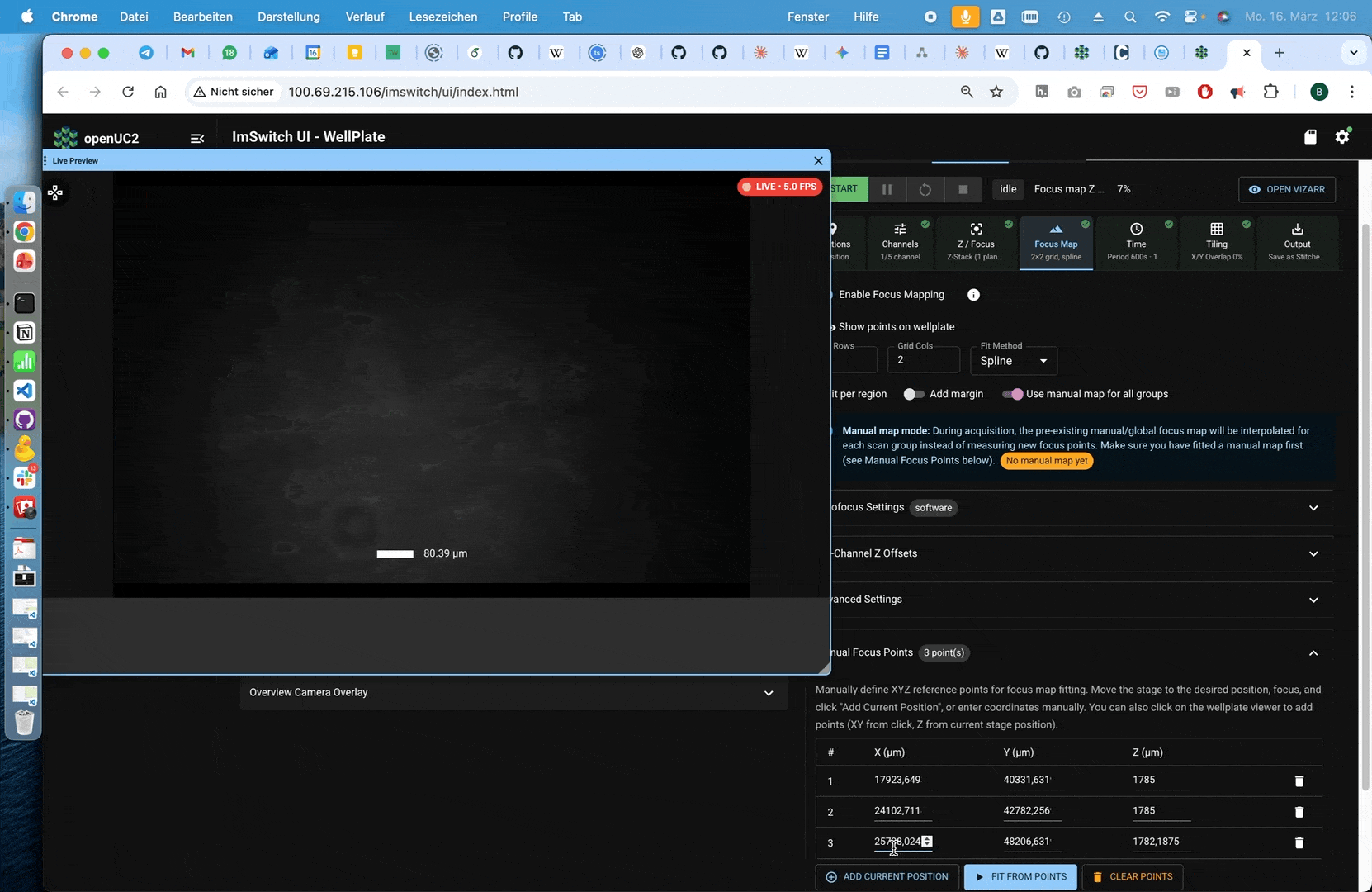Collapse the sidebar with the menu icon
Viewport: 1372px width, 892px height.
tap(196, 138)
